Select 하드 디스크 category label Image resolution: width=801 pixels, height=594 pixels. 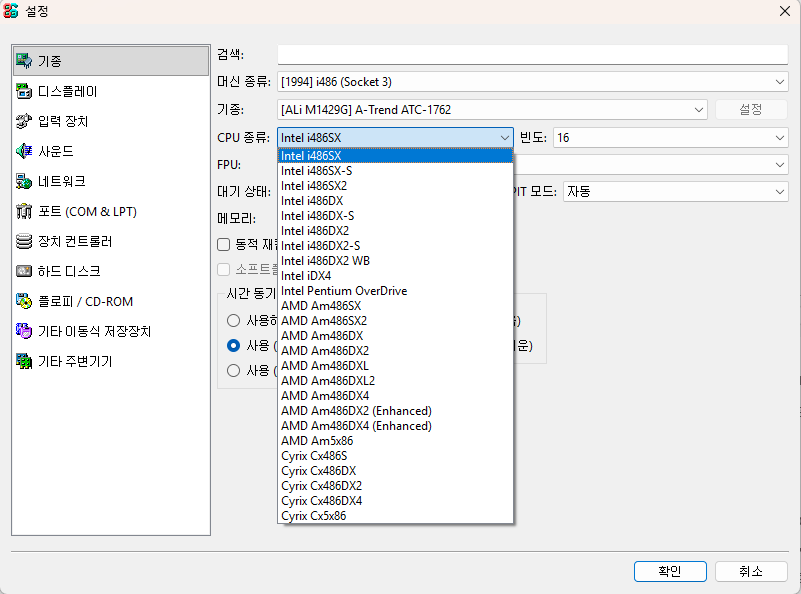[69, 271]
